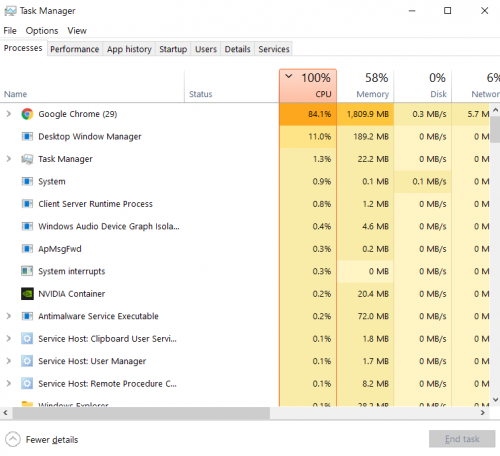This screenshot has width=500, height=456.
Task: Switch to the Startup tab
Action: pyautogui.click(x=173, y=49)
